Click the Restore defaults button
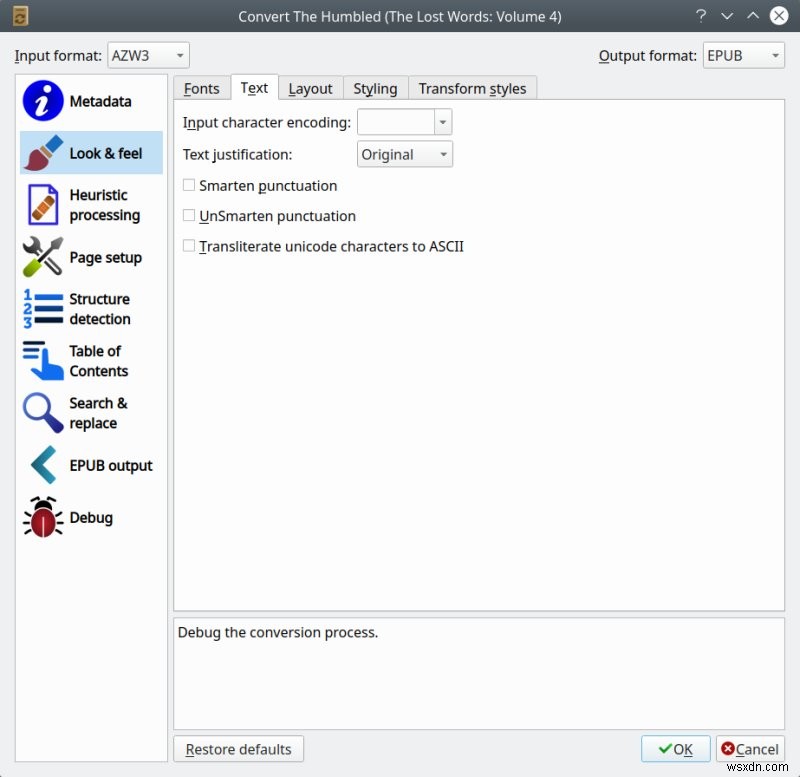The width and height of the screenshot is (800, 777). (238, 749)
